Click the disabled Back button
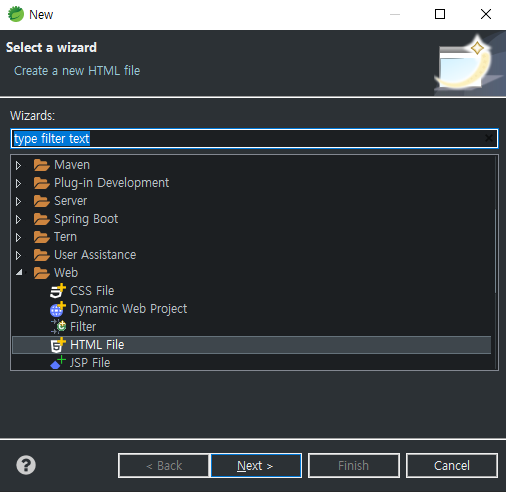The image size is (506, 492). pos(164,465)
